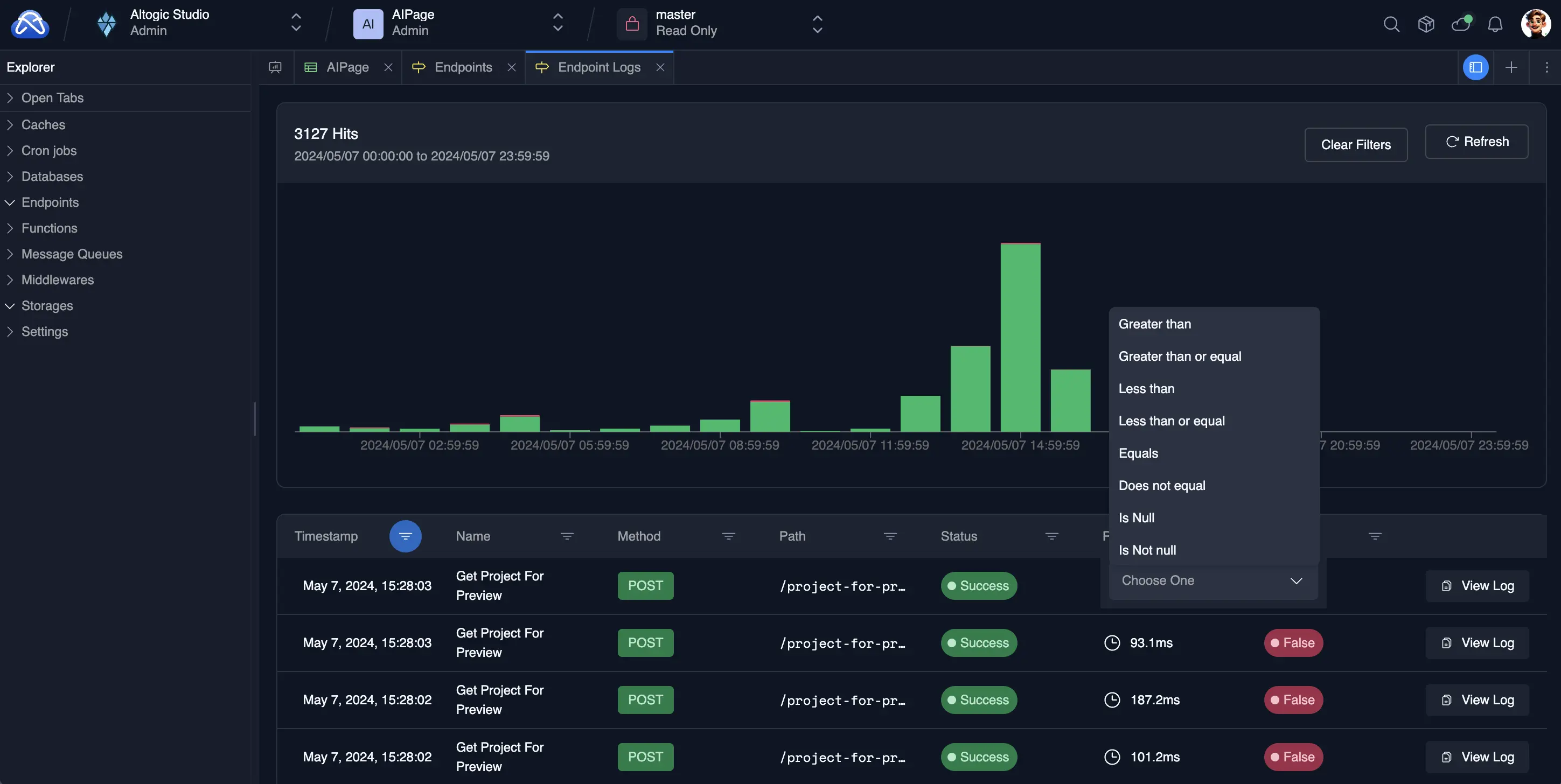Toggle the sidebar panel layout button
The image size is (1561, 784).
(1475, 67)
